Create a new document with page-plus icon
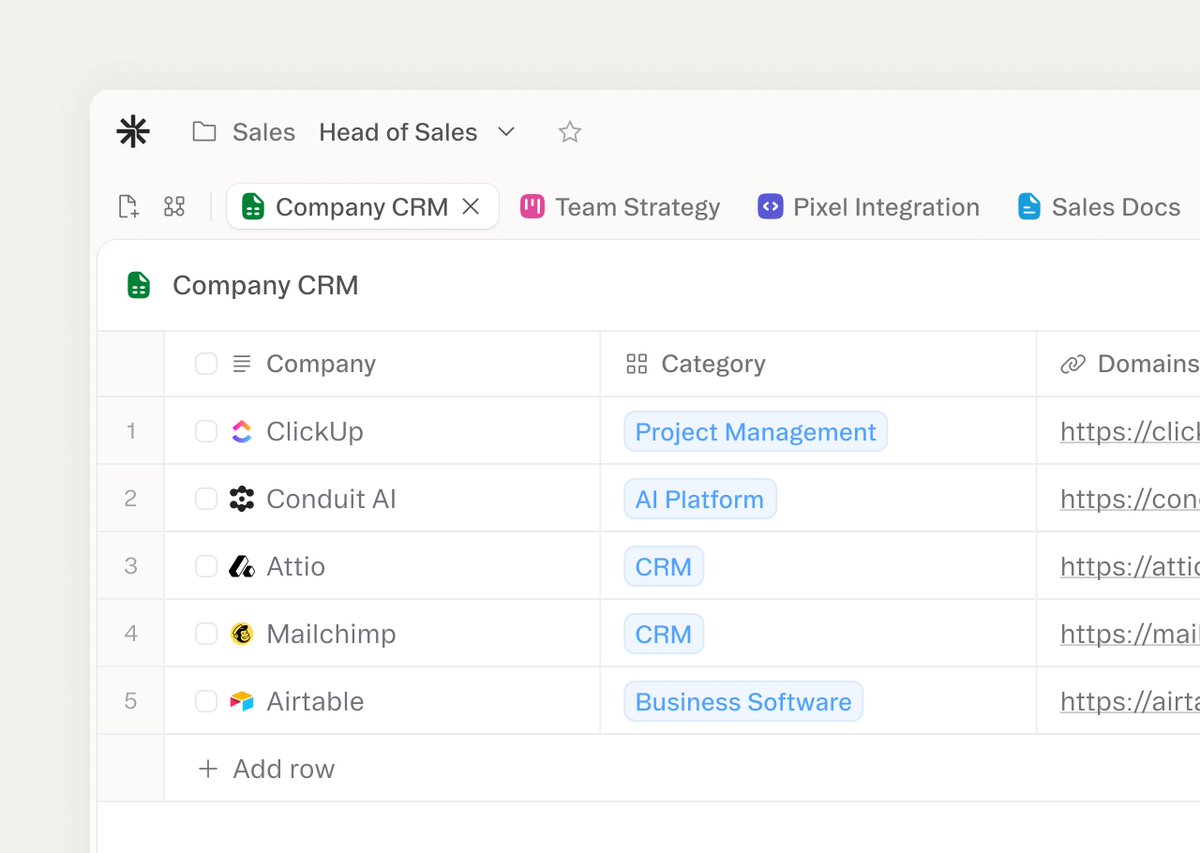Image resolution: width=1200 pixels, height=853 pixels. tap(128, 207)
